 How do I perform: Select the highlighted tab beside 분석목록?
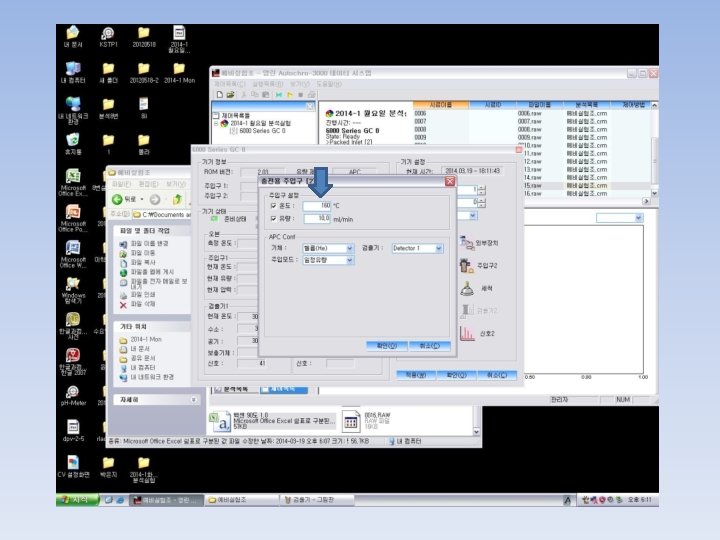283,389
